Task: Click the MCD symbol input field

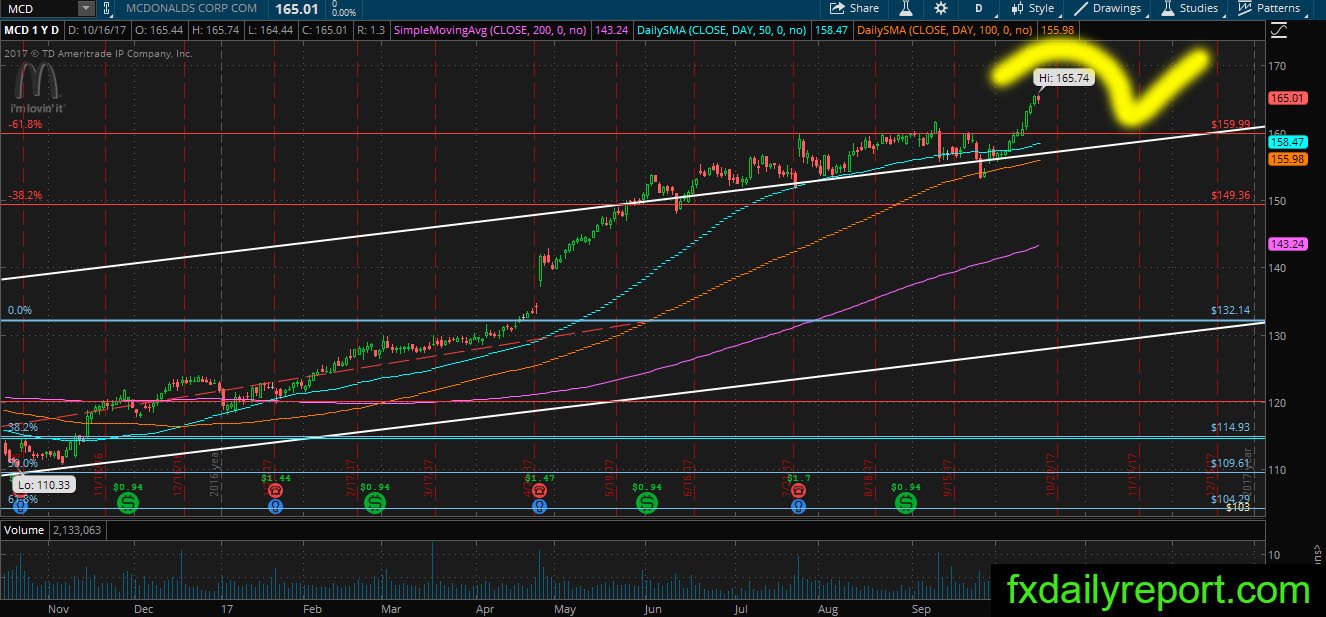Action: pyautogui.click(x=39, y=8)
